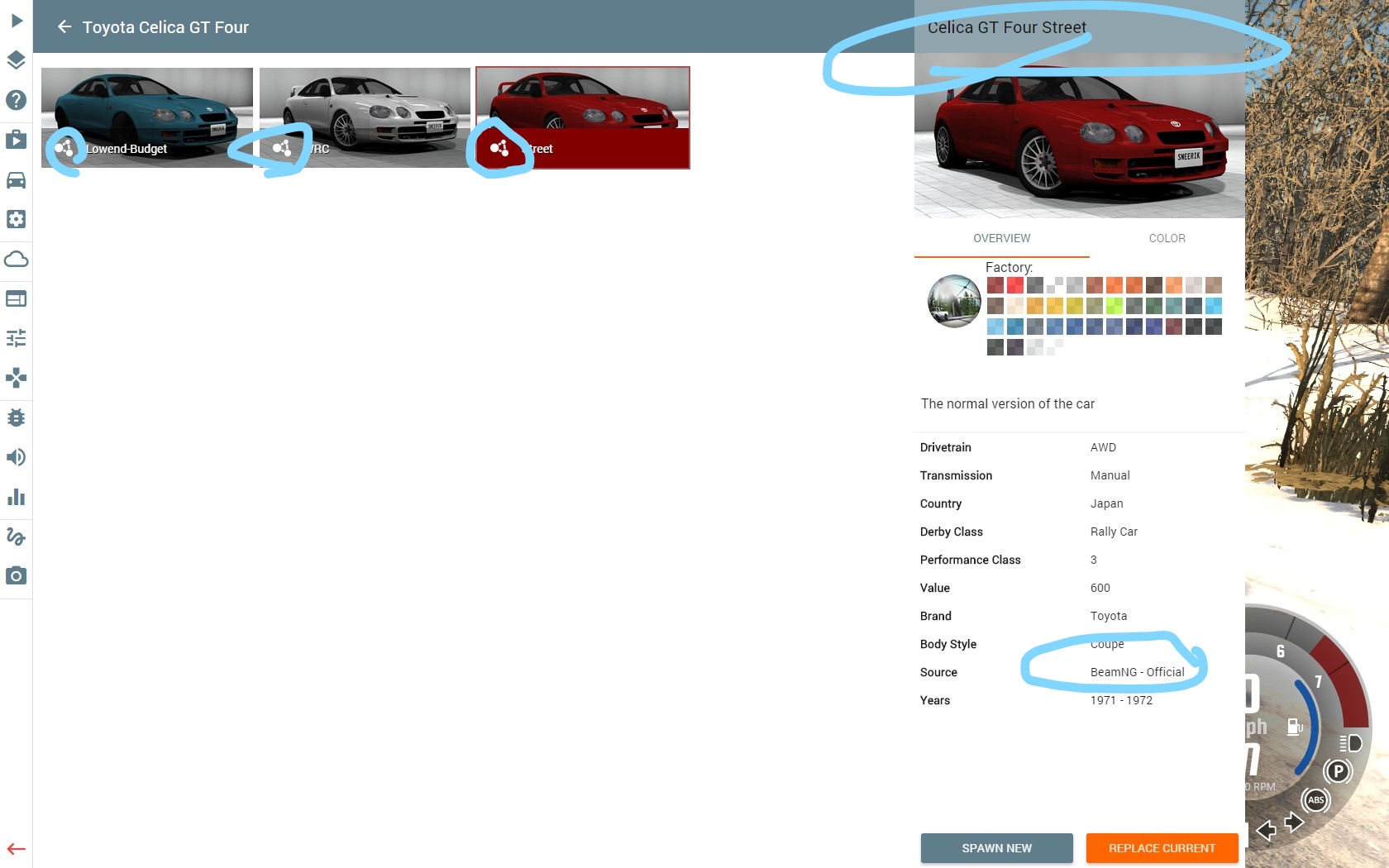This screenshot has width=1389, height=868.
Task: Click the environment sphere preview icon
Action: point(954,301)
